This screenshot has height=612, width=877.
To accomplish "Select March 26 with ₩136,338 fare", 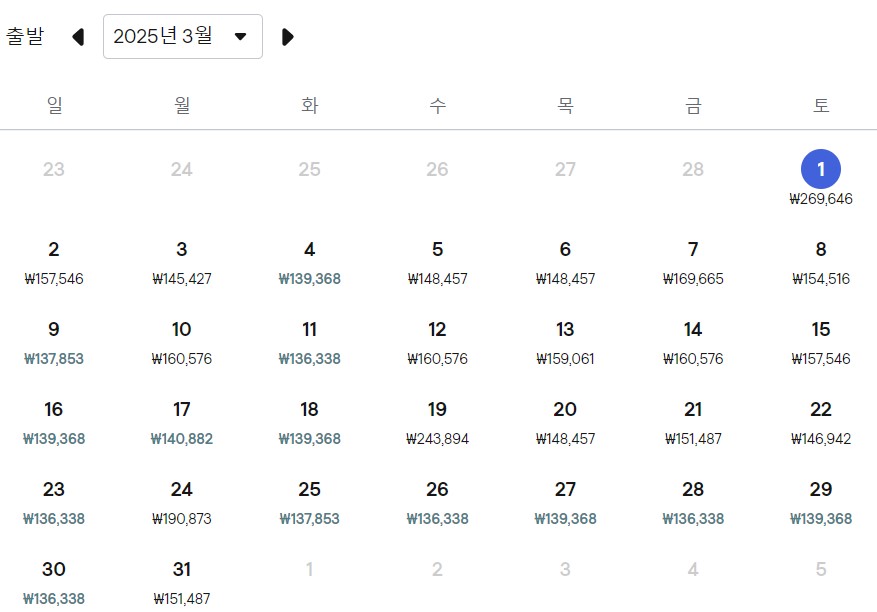I will (x=437, y=500).
